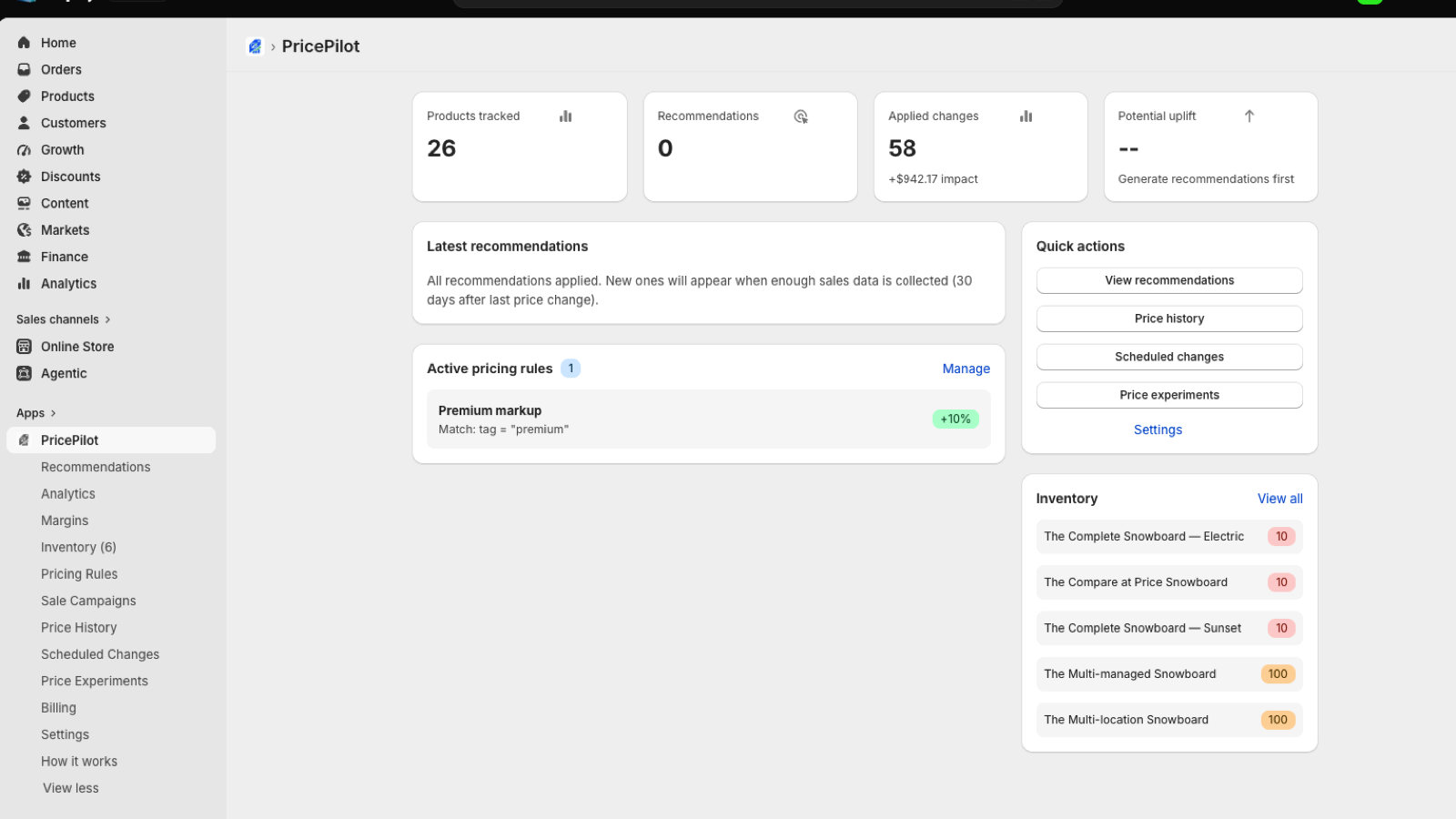Screen dimensions: 1456x819
Task: Open Home from the sidebar
Action: (x=58, y=43)
